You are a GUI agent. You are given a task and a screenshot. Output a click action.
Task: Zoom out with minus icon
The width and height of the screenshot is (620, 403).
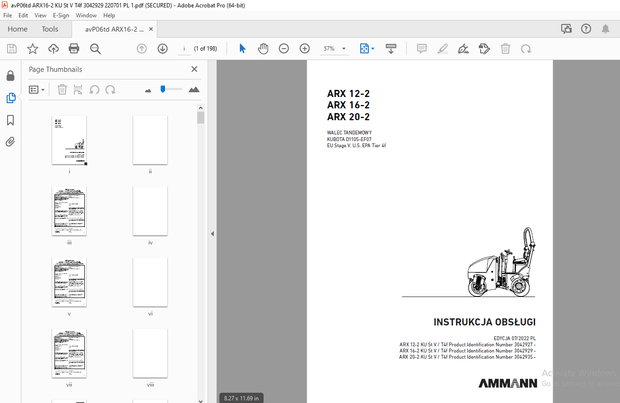pos(284,49)
